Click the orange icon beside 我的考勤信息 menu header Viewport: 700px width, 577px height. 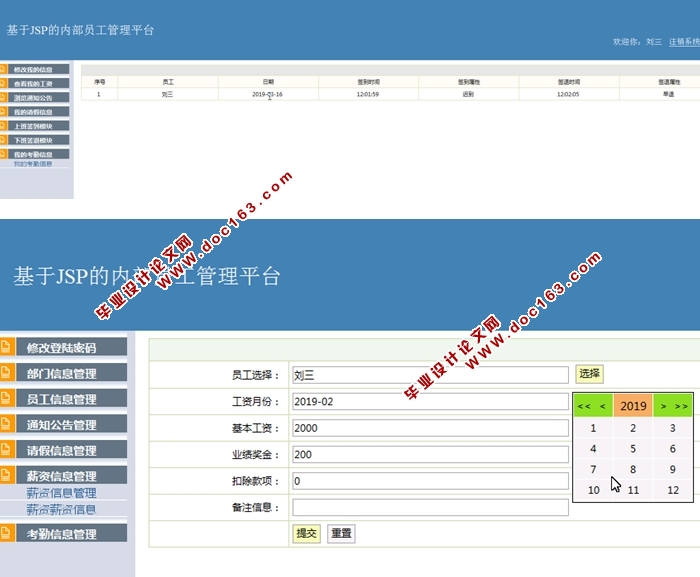(3, 154)
